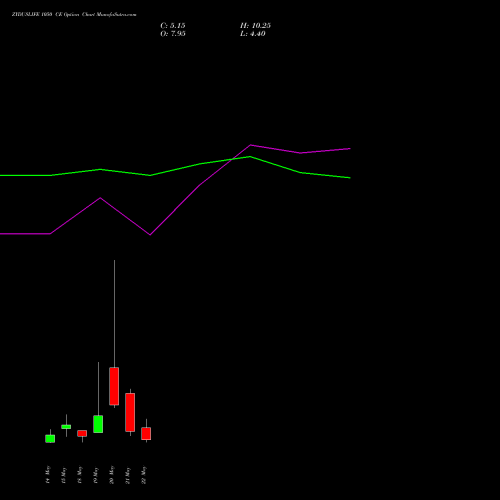Click the open value 'O: 7.95'
Screen dimensions: 500x500
pos(173,34)
